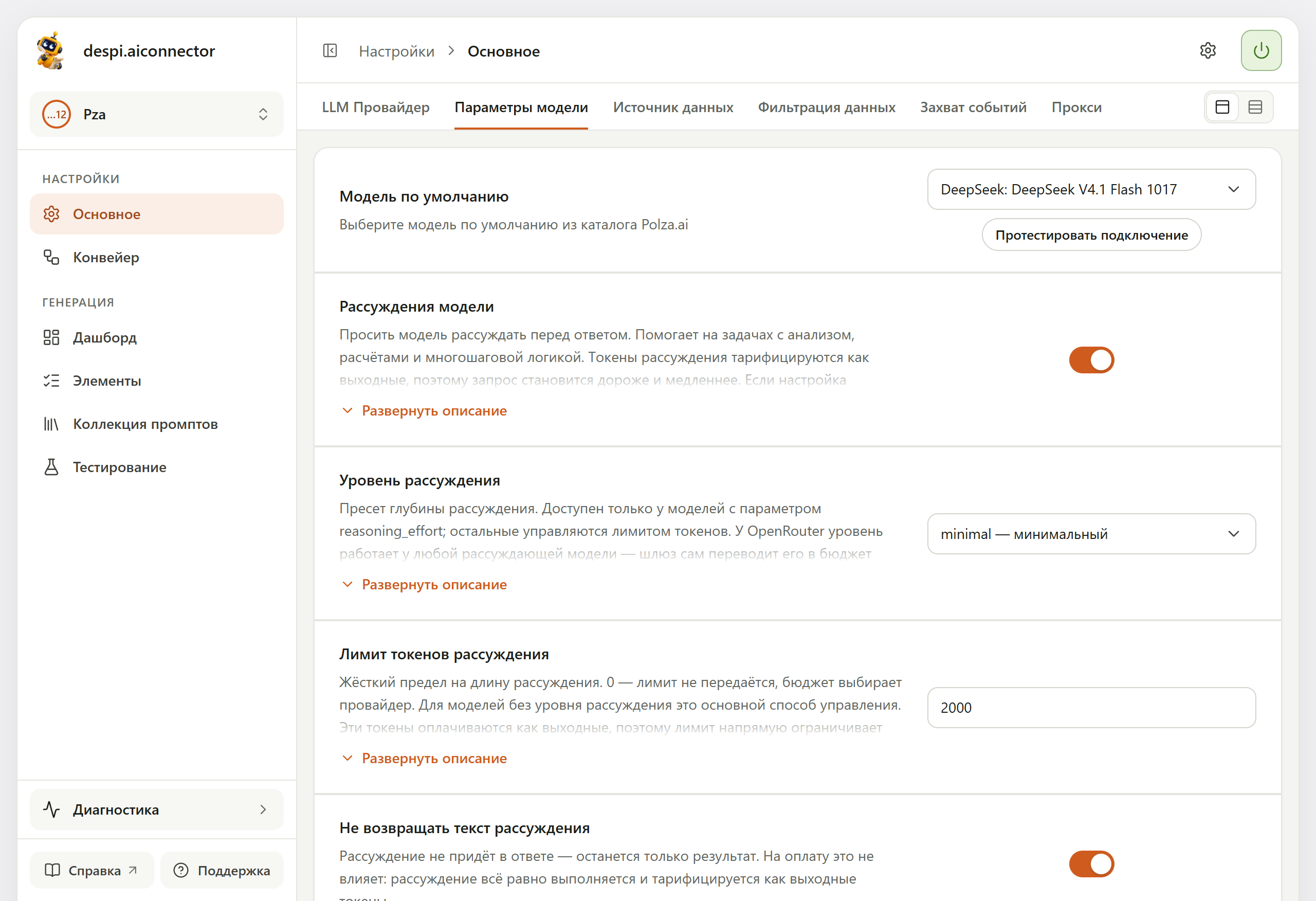This screenshot has height=901, width=1316.
Task: Open Коллекция промптов in the sidebar
Action: coord(157,424)
